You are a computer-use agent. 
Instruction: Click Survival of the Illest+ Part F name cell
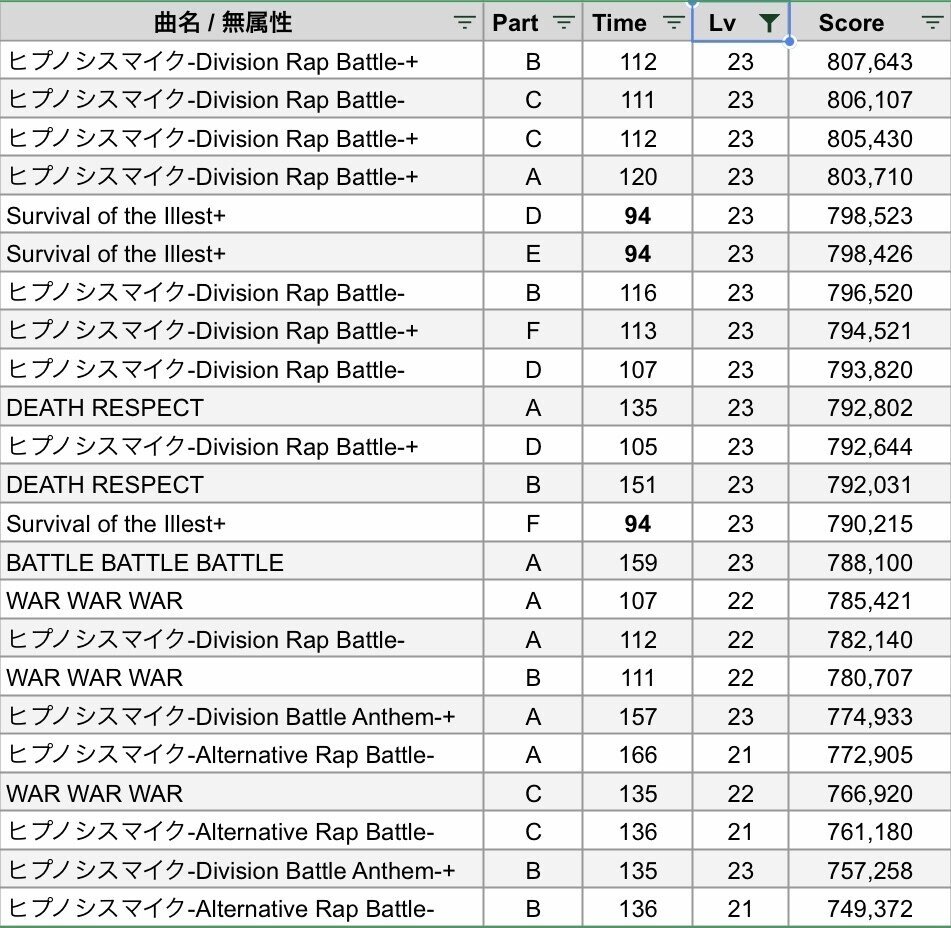241,523
